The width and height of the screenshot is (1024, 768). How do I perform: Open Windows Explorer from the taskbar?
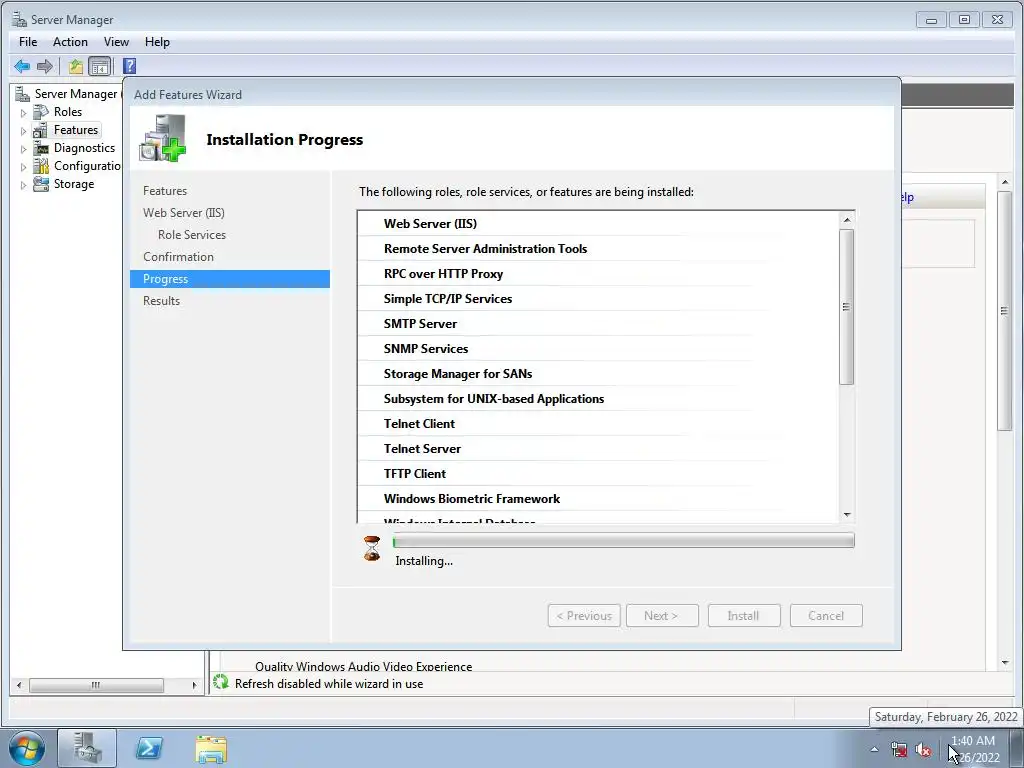point(211,749)
